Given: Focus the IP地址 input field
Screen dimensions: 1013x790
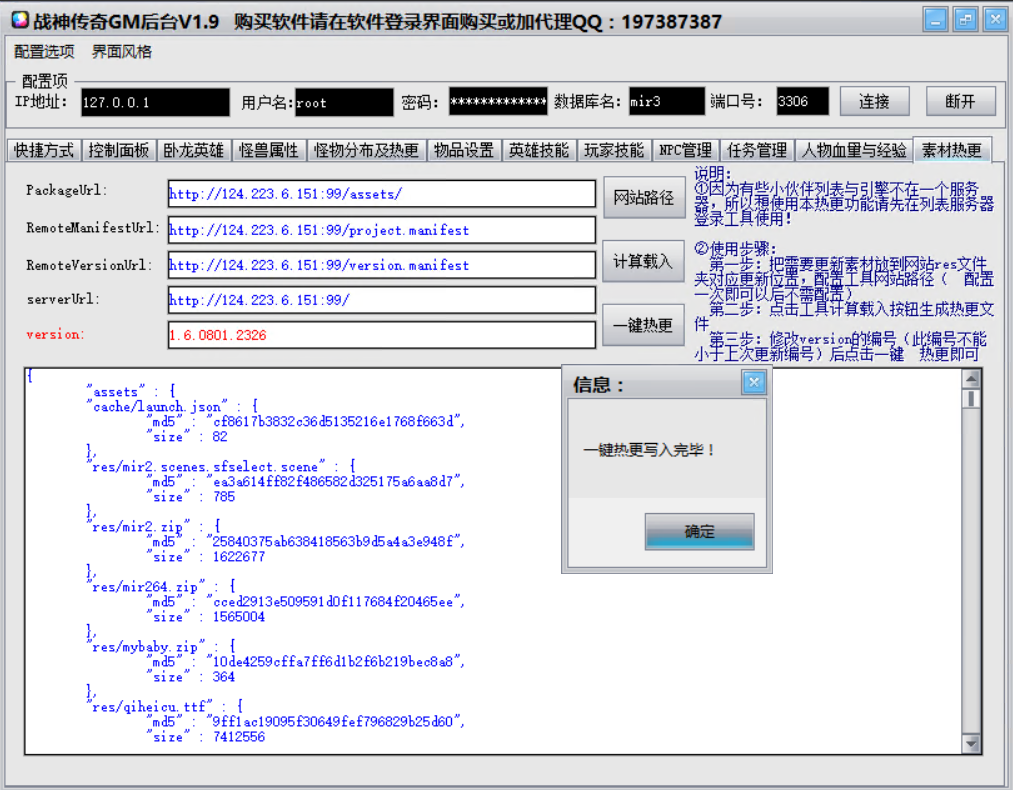Looking at the screenshot, I should tap(155, 102).
